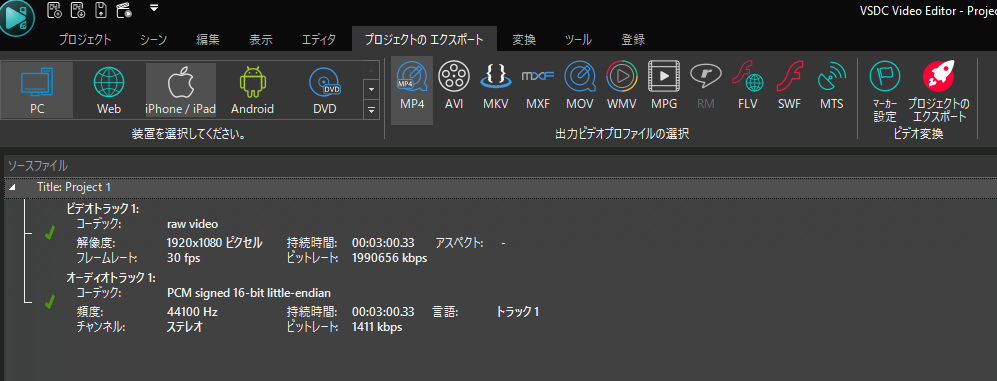Click the raw video codec value
Image resolution: width=997 pixels, height=381 pixels.
[x=192, y=224]
